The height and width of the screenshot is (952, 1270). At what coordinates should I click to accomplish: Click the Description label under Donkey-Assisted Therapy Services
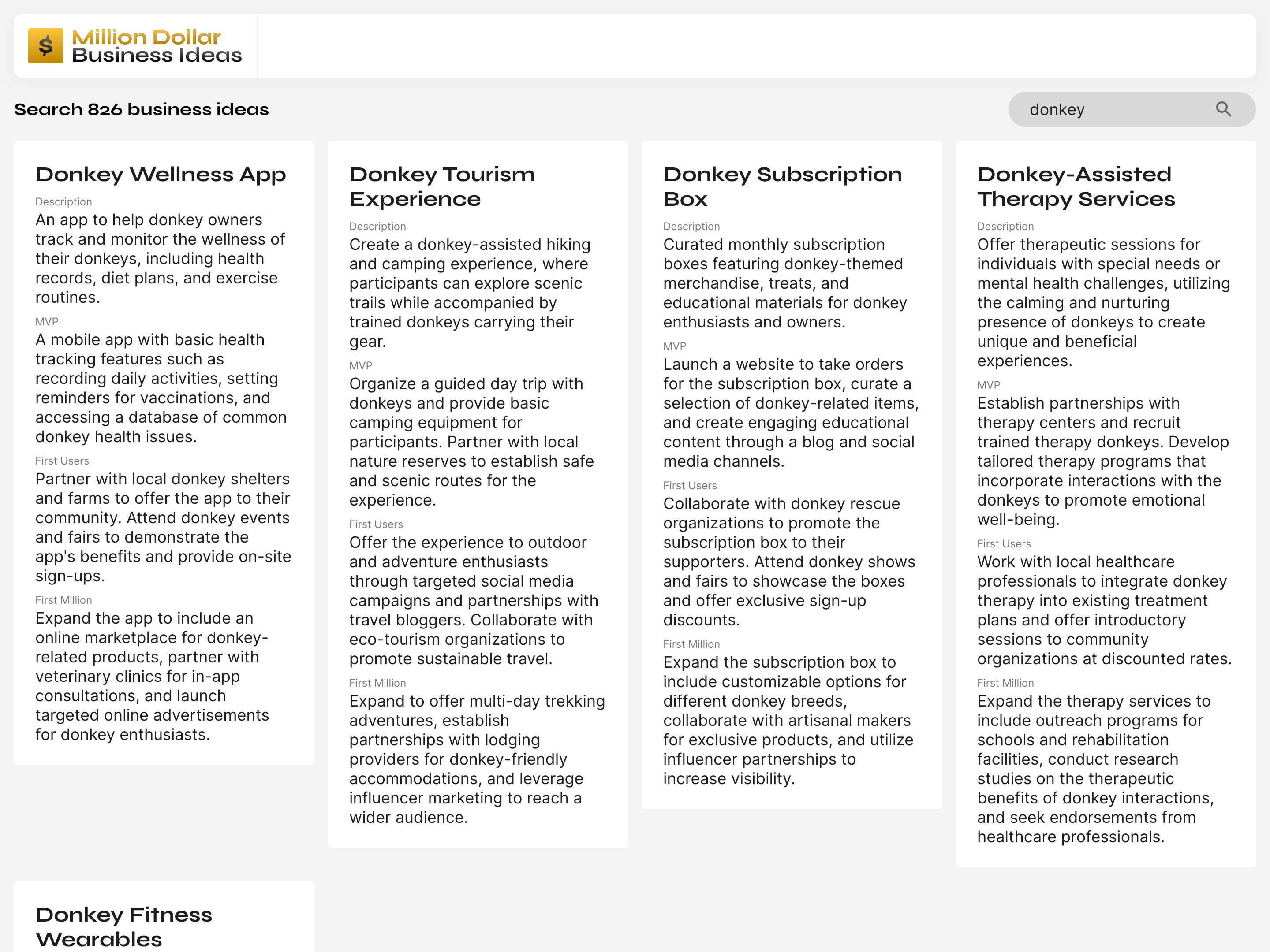[1005, 226]
